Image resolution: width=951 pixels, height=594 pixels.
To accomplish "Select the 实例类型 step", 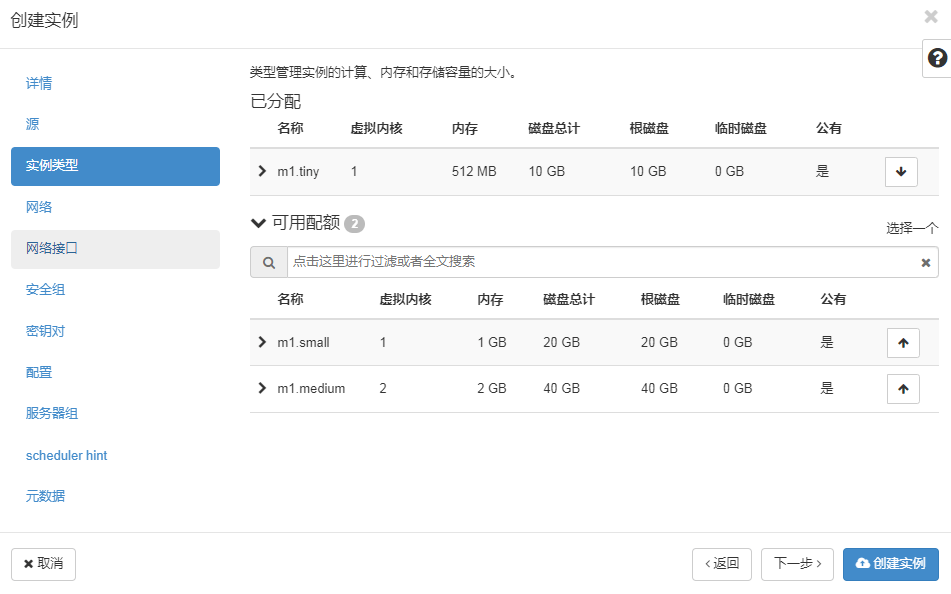I will [x=115, y=166].
